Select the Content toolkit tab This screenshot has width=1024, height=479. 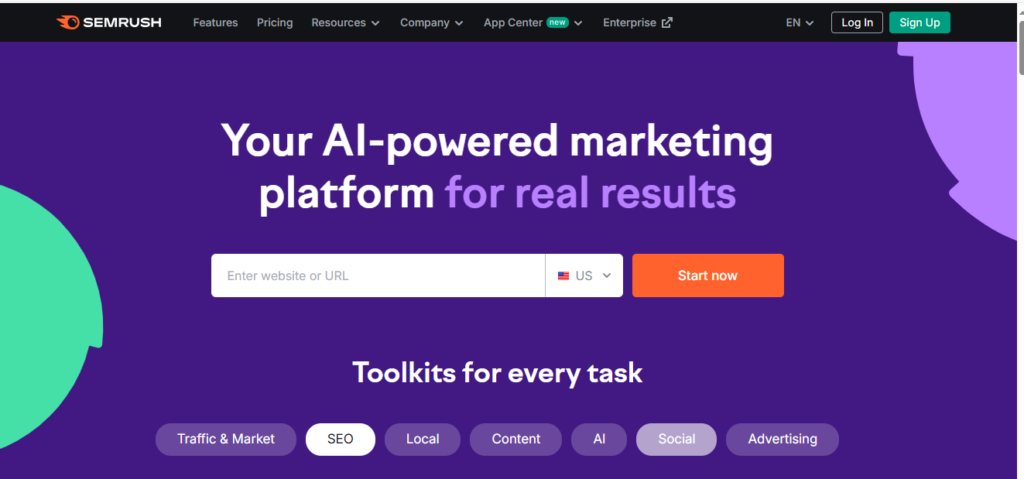point(516,439)
